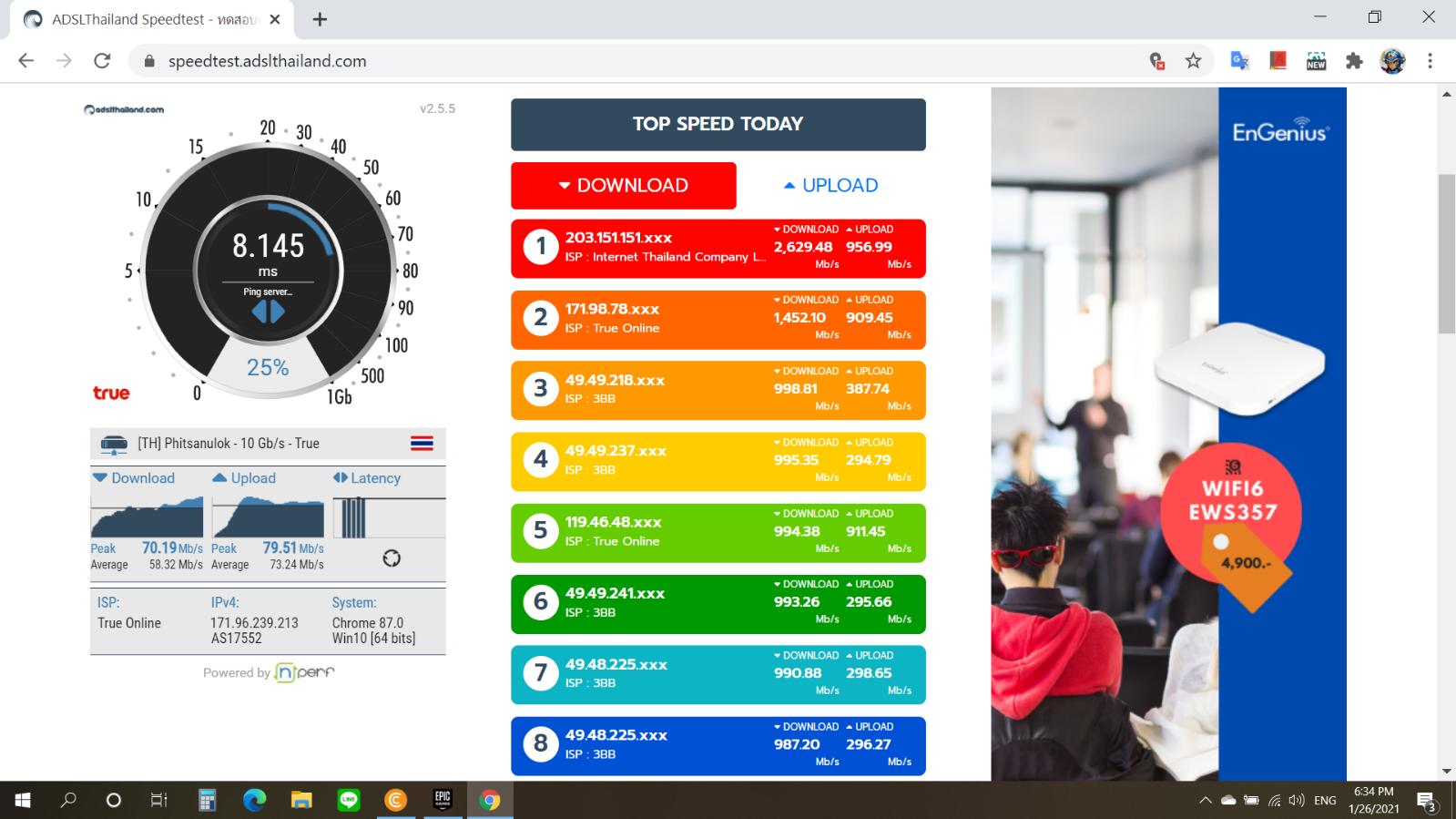Click the Upload speed graph

pyautogui.click(x=268, y=516)
